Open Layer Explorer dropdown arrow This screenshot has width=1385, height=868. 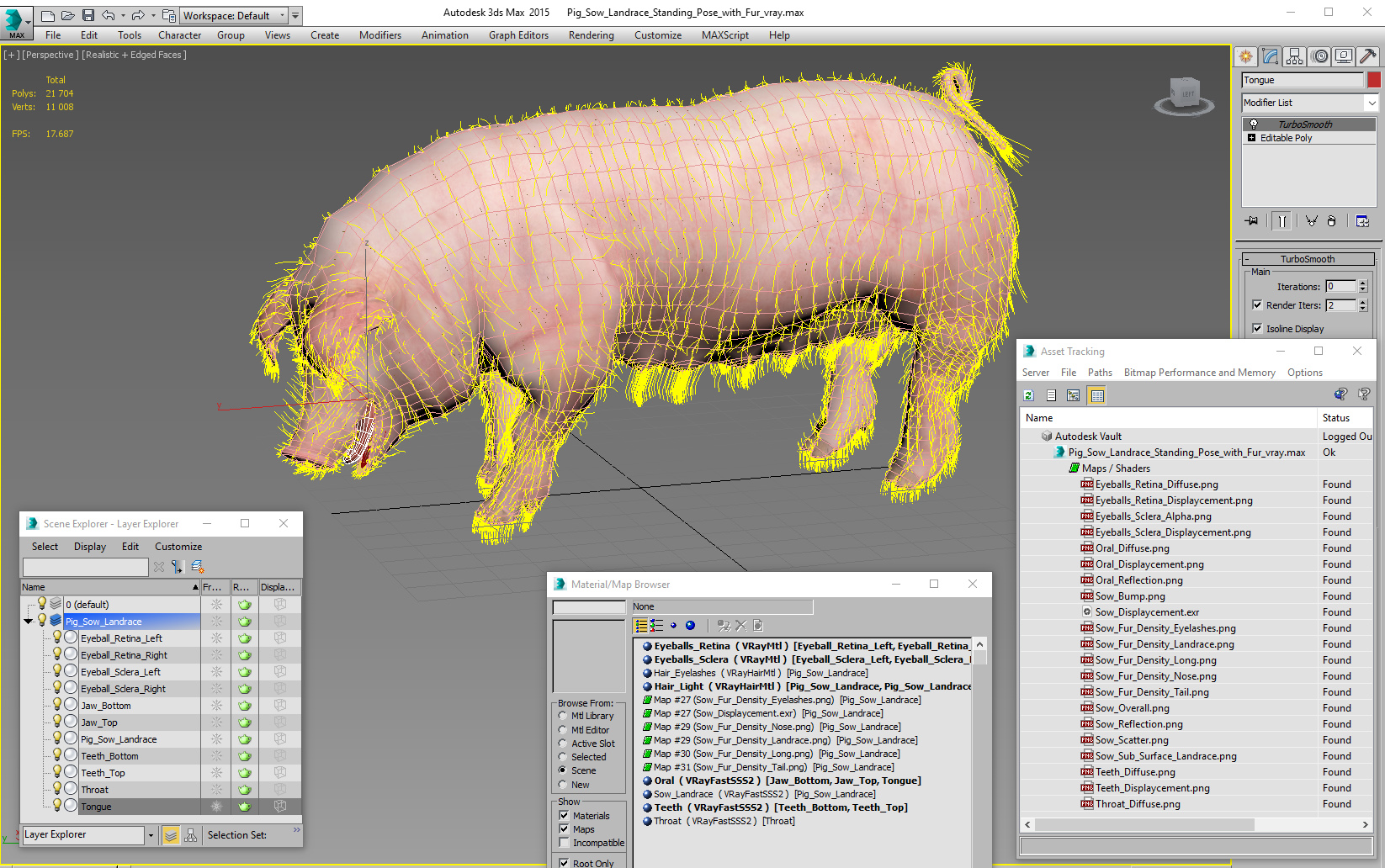click(x=151, y=835)
